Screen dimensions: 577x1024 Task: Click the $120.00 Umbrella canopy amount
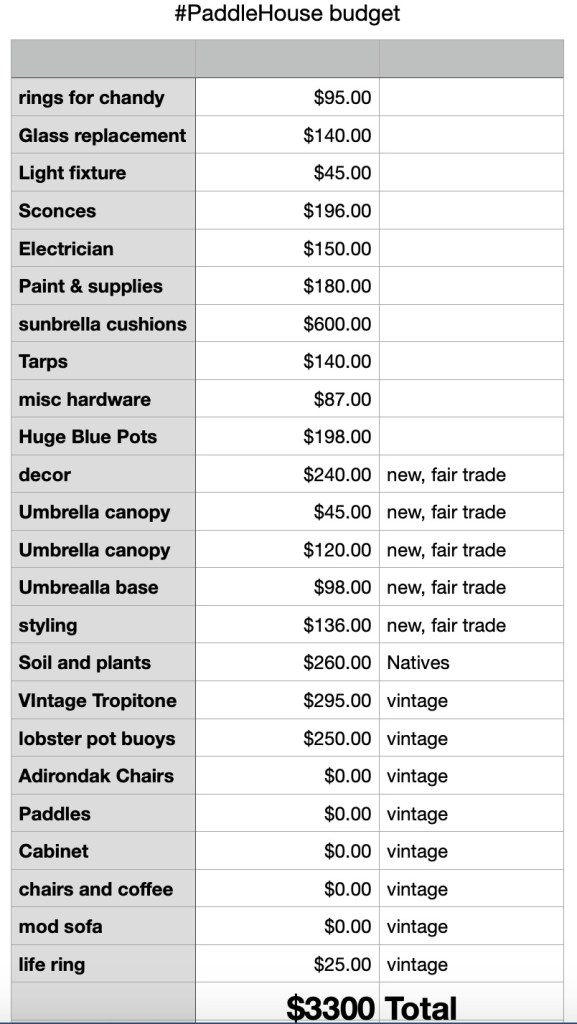[x=337, y=550]
